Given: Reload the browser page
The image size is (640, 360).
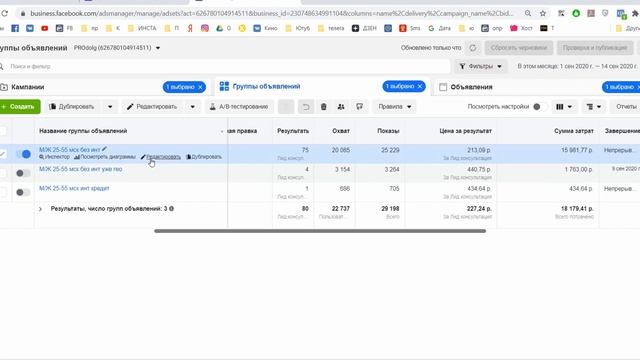Looking at the screenshot, I should coord(4,13).
